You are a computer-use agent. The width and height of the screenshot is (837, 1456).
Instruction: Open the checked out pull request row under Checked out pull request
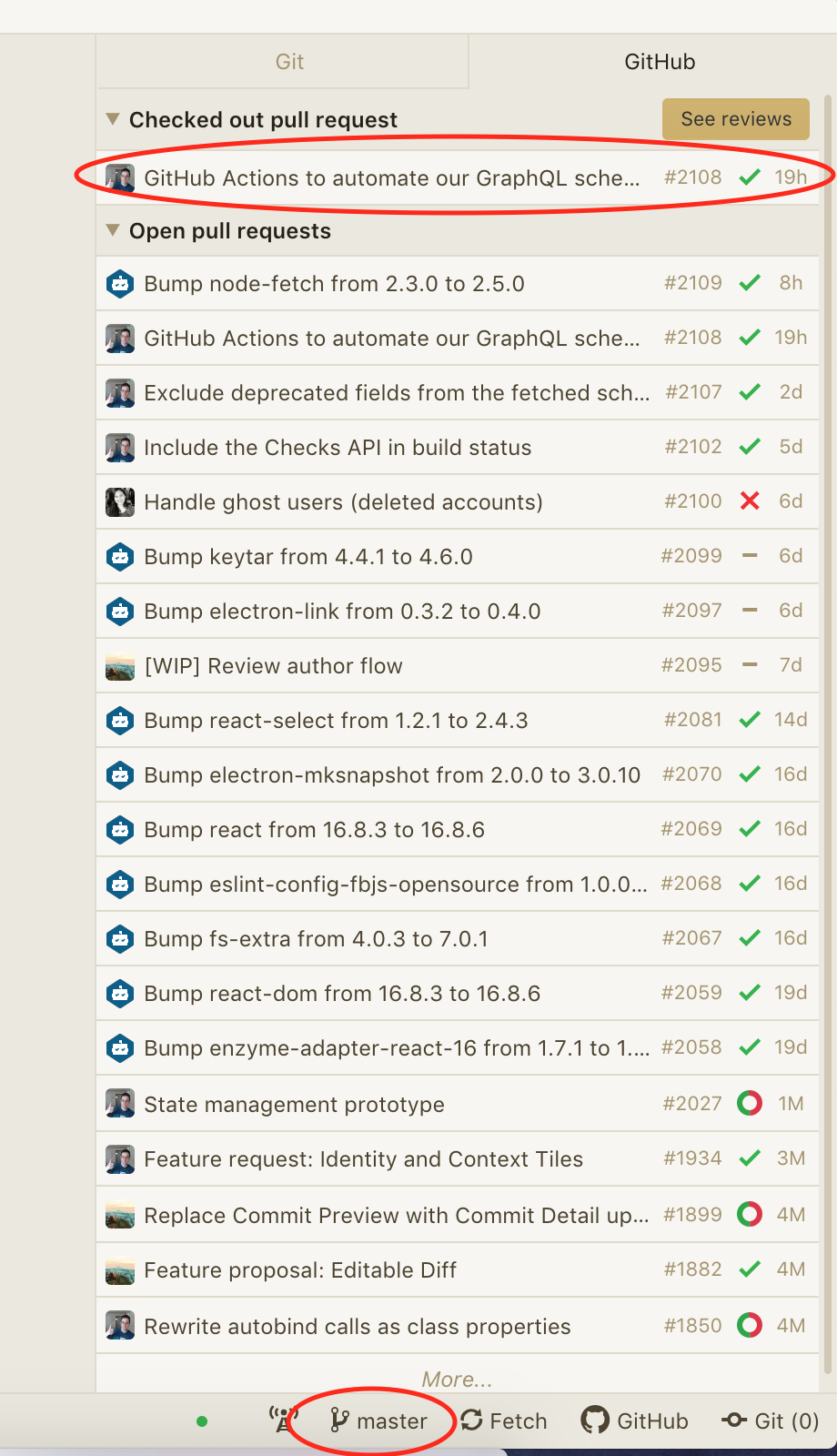457,177
